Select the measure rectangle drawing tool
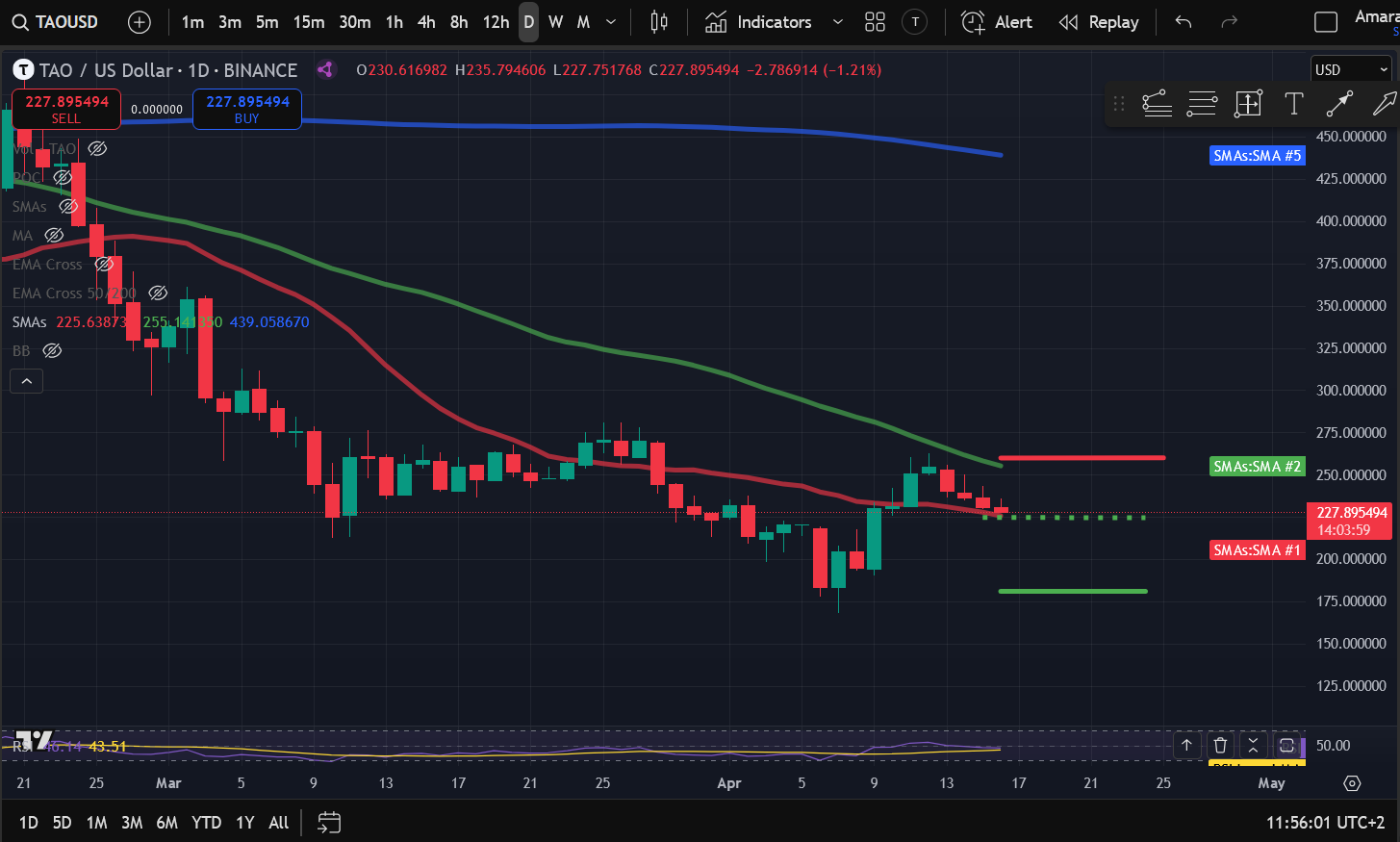1400x842 pixels. [1248, 104]
